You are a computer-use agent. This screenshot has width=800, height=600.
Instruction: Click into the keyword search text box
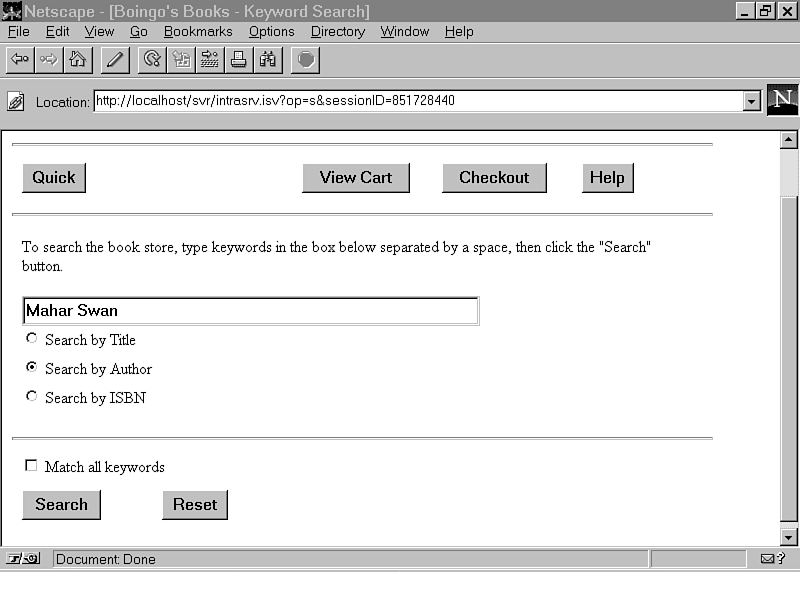click(251, 311)
